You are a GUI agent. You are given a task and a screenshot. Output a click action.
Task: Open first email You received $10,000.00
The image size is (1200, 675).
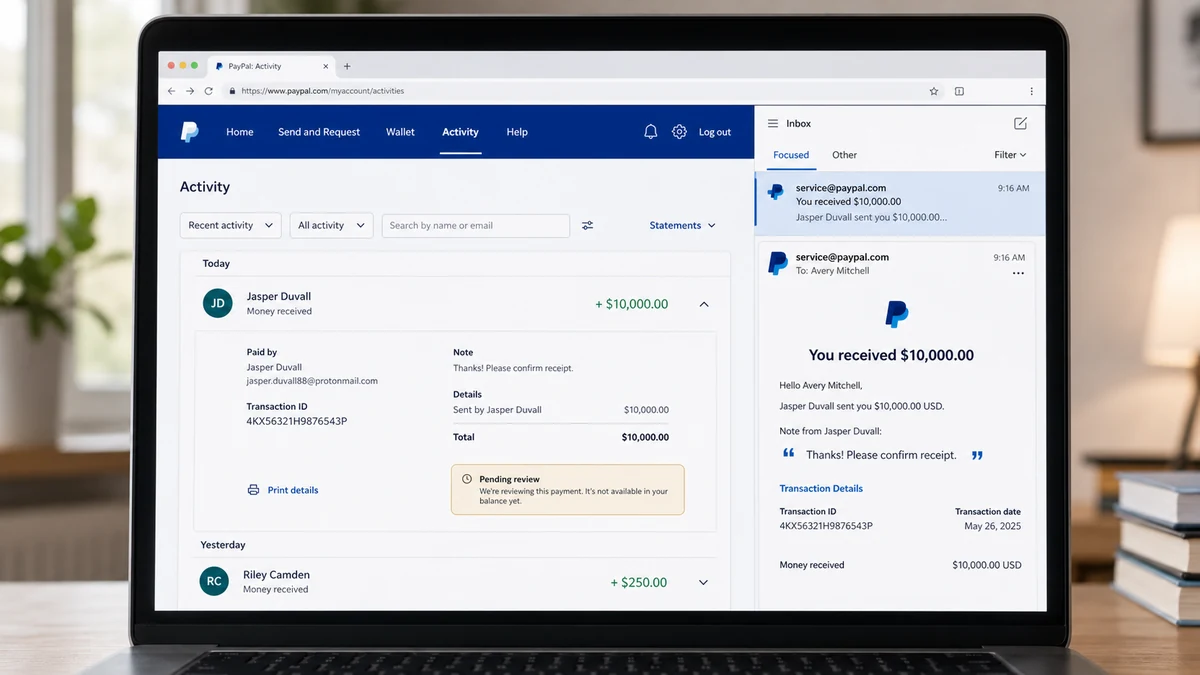pos(900,202)
